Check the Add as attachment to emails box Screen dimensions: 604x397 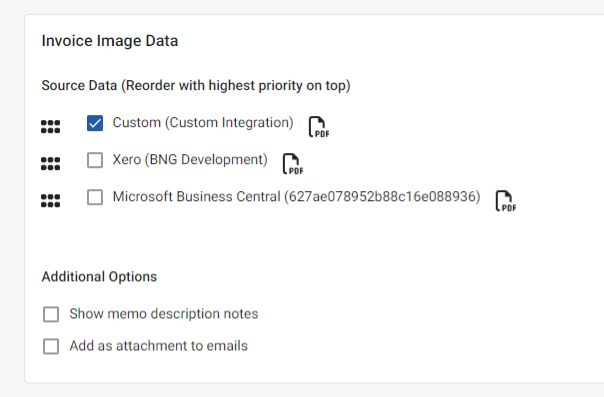[x=51, y=346]
